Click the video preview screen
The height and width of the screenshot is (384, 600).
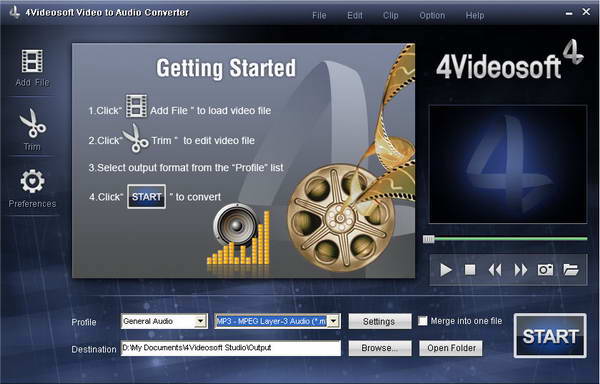click(508, 164)
